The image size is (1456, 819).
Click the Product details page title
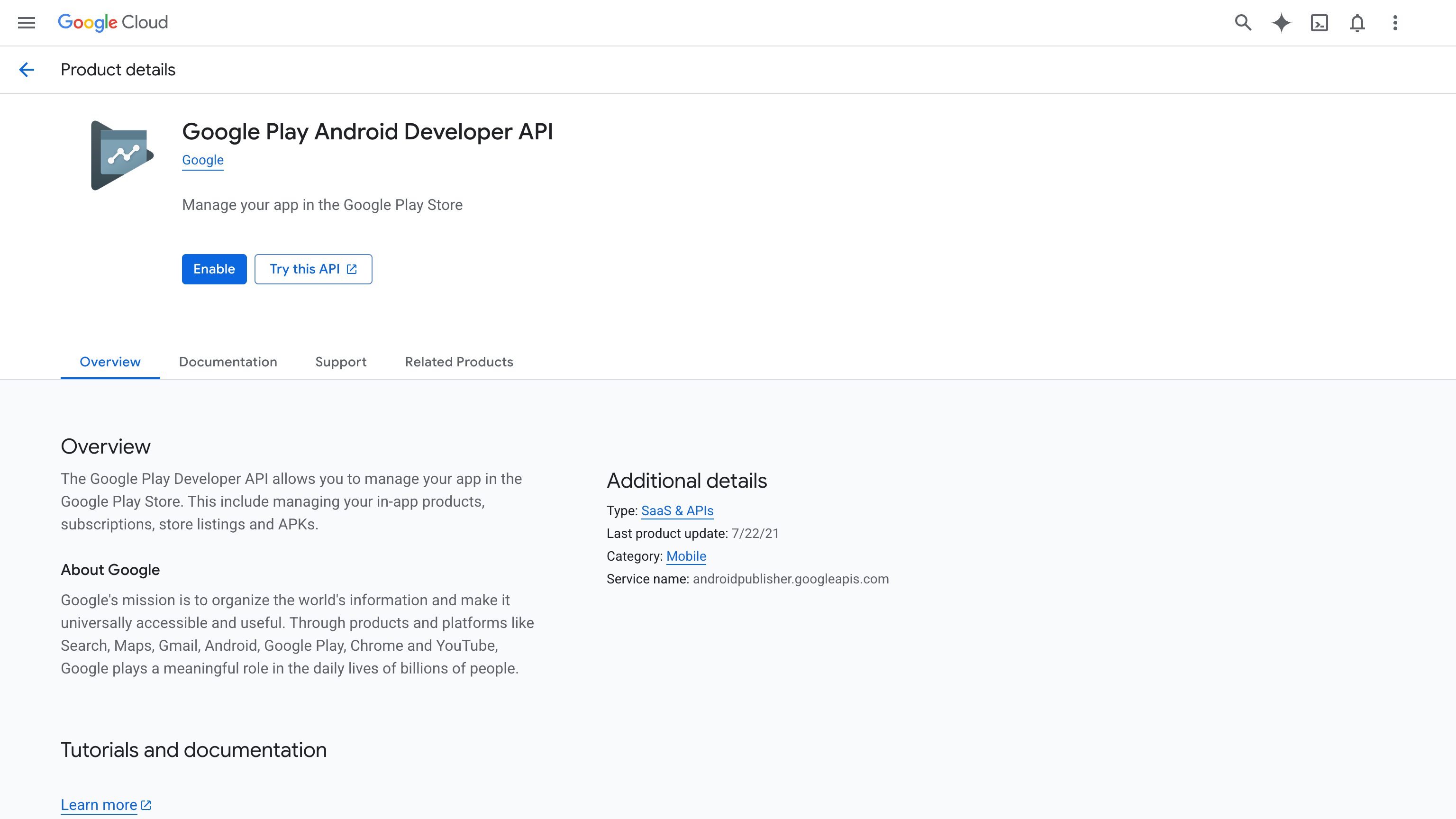click(118, 70)
